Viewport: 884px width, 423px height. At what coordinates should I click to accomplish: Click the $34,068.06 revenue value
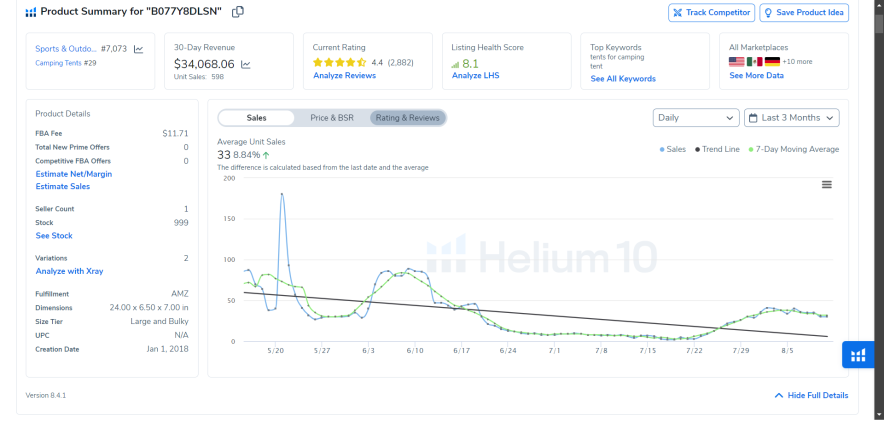204,64
